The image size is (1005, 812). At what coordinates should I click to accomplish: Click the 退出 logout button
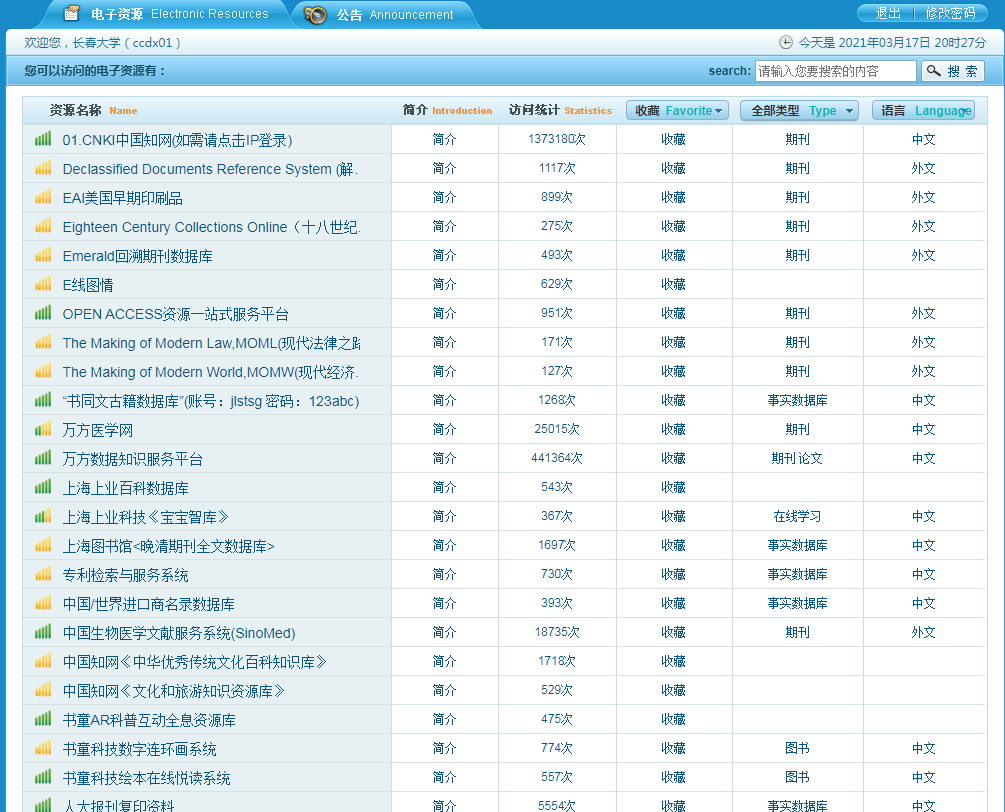pos(888,13)
